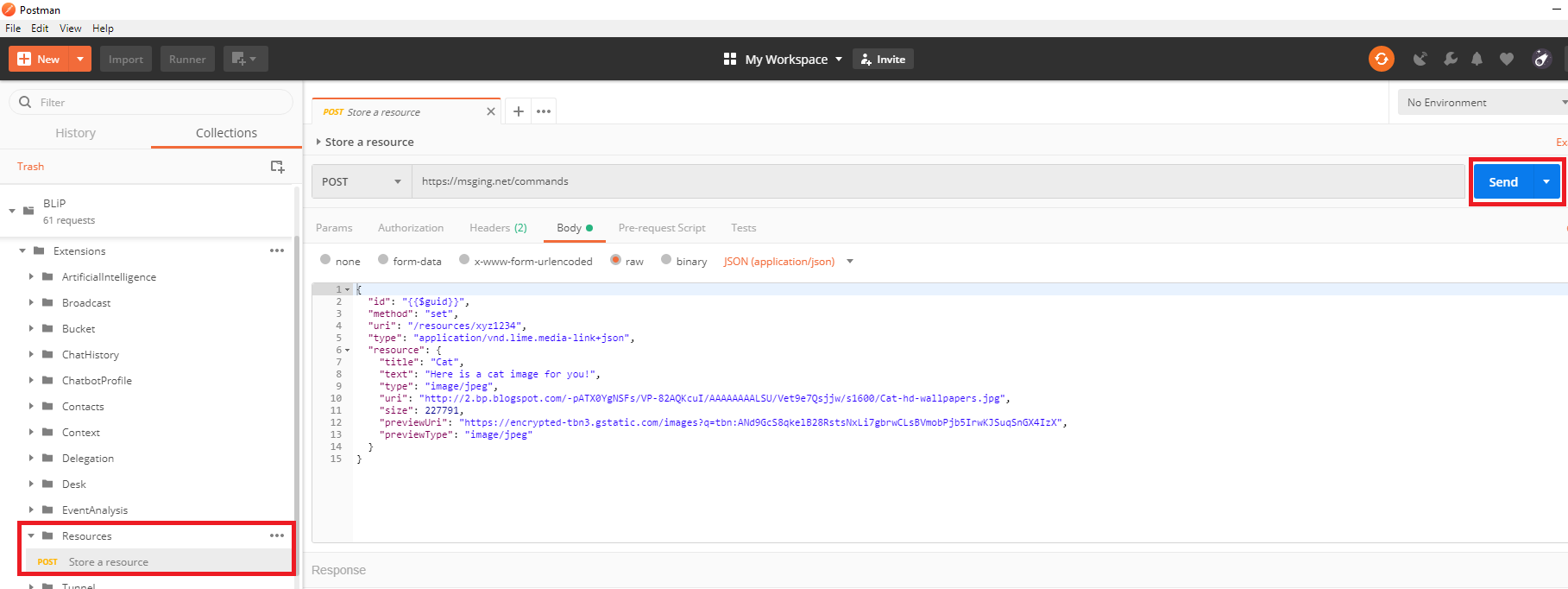Open the Help menu
The width and height of the screenshot is (1568, 589).
coord(103,28)
